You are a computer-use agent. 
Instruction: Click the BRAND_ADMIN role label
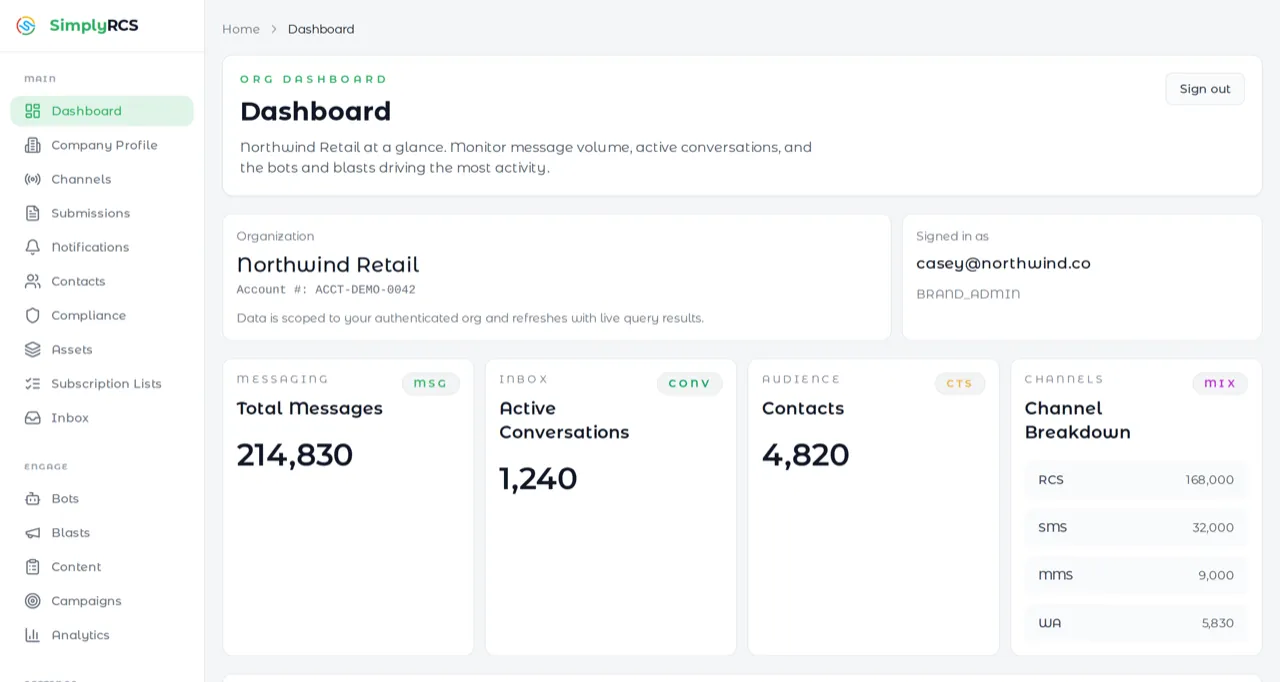coord(968,294)
